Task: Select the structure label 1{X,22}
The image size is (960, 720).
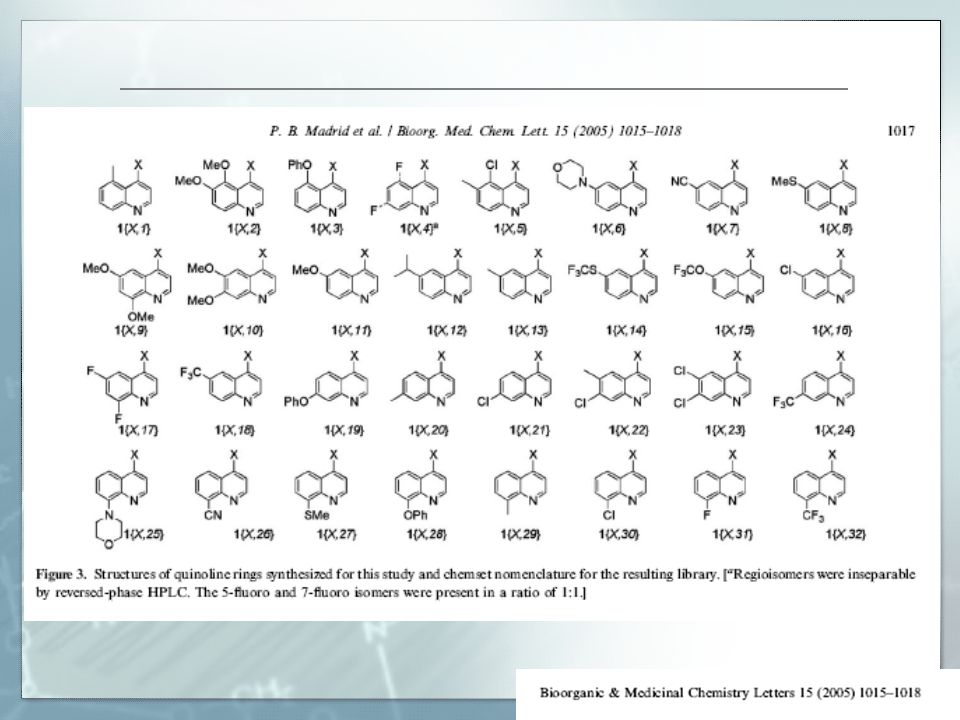Action: click(x=628, y=430)
